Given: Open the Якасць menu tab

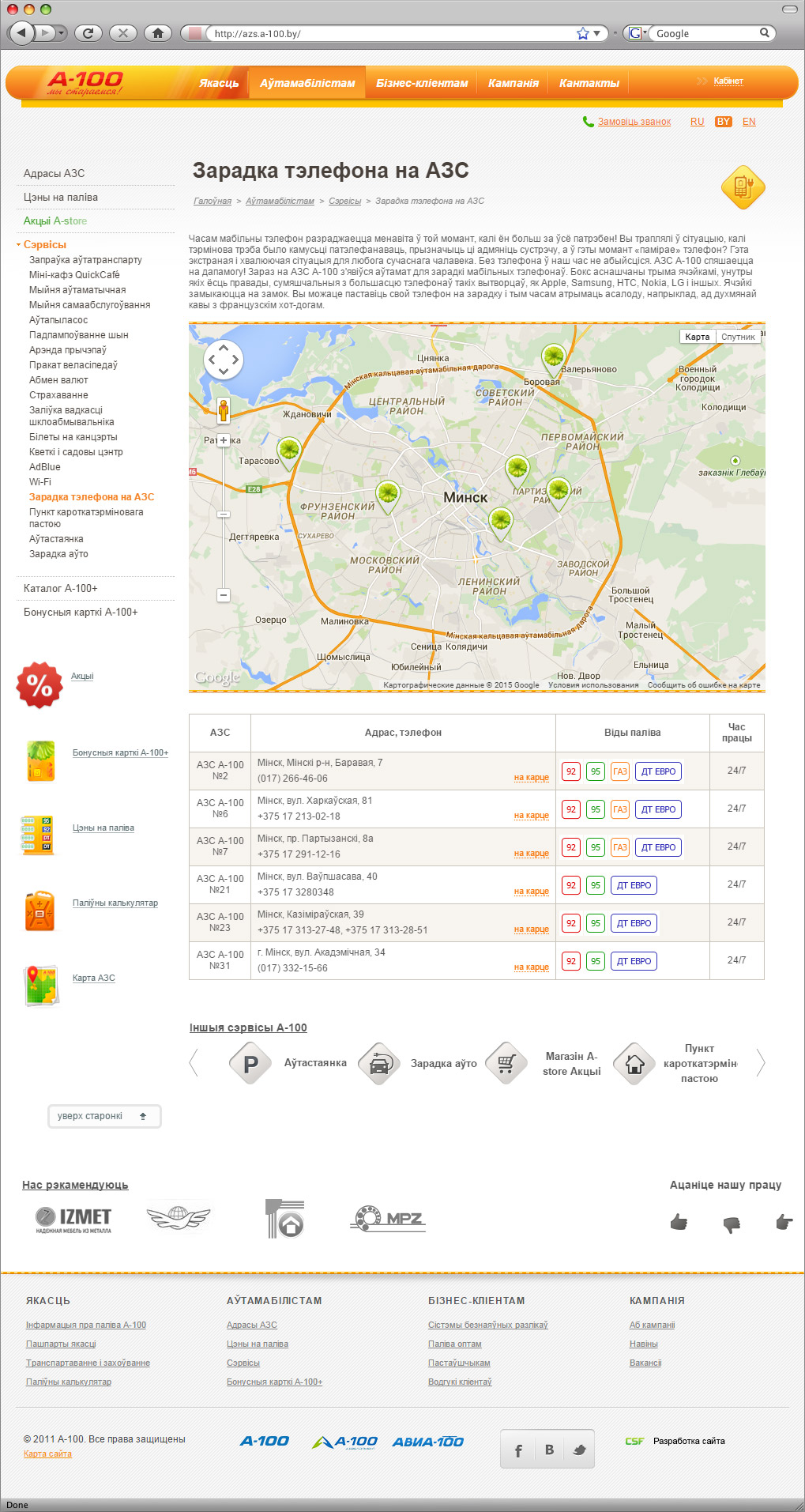Looking at the screenshot, I should click(x=219, y=83).
